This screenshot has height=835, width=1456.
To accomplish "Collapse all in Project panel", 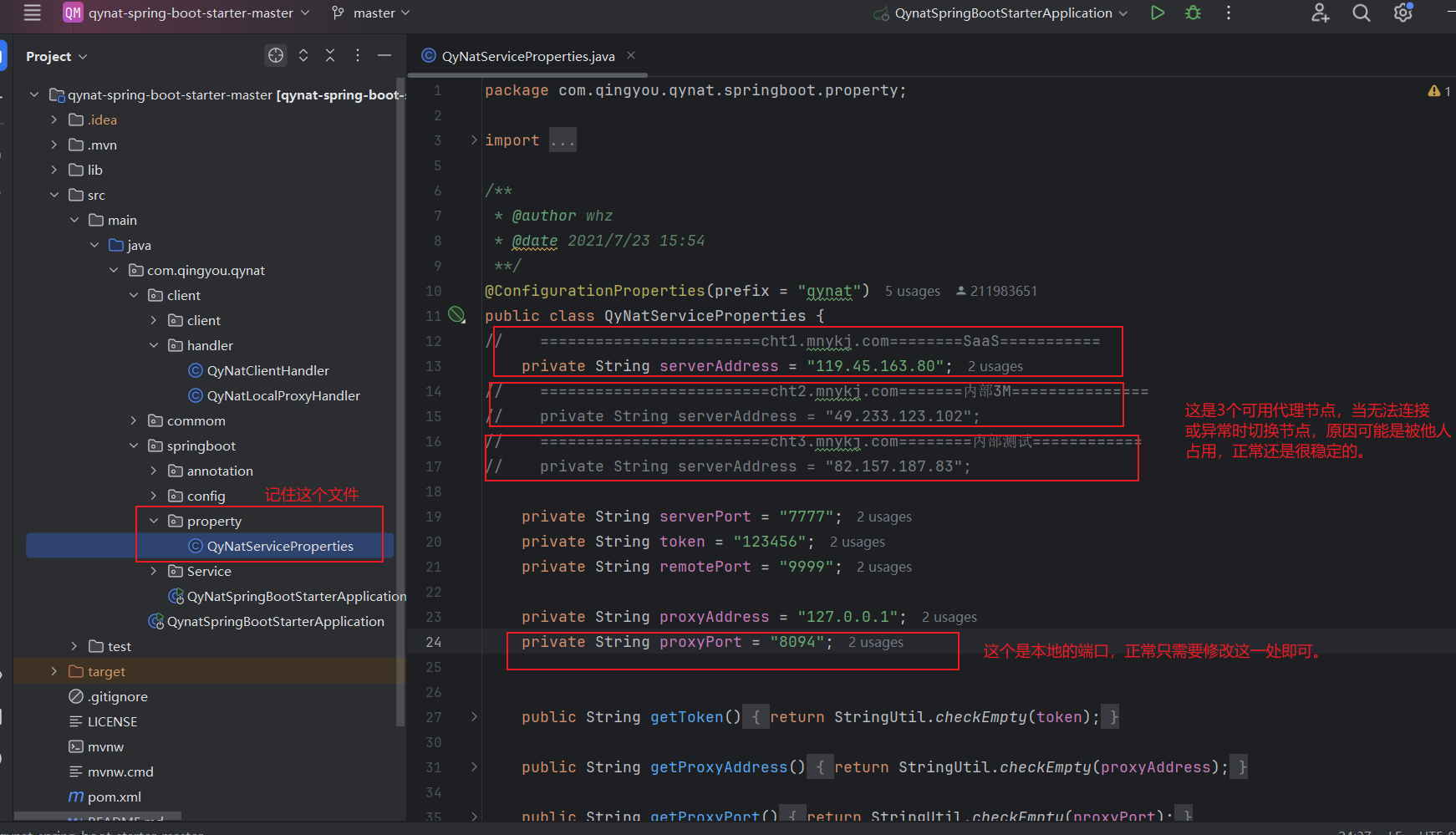I will (x=330, y=56).
